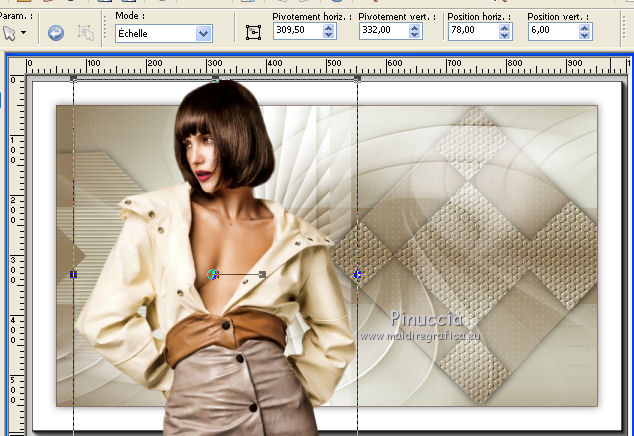The width and height of the screenshot is (634, 436).
Task: Click the Pivotement horiz. label
Action: [312, 17]
